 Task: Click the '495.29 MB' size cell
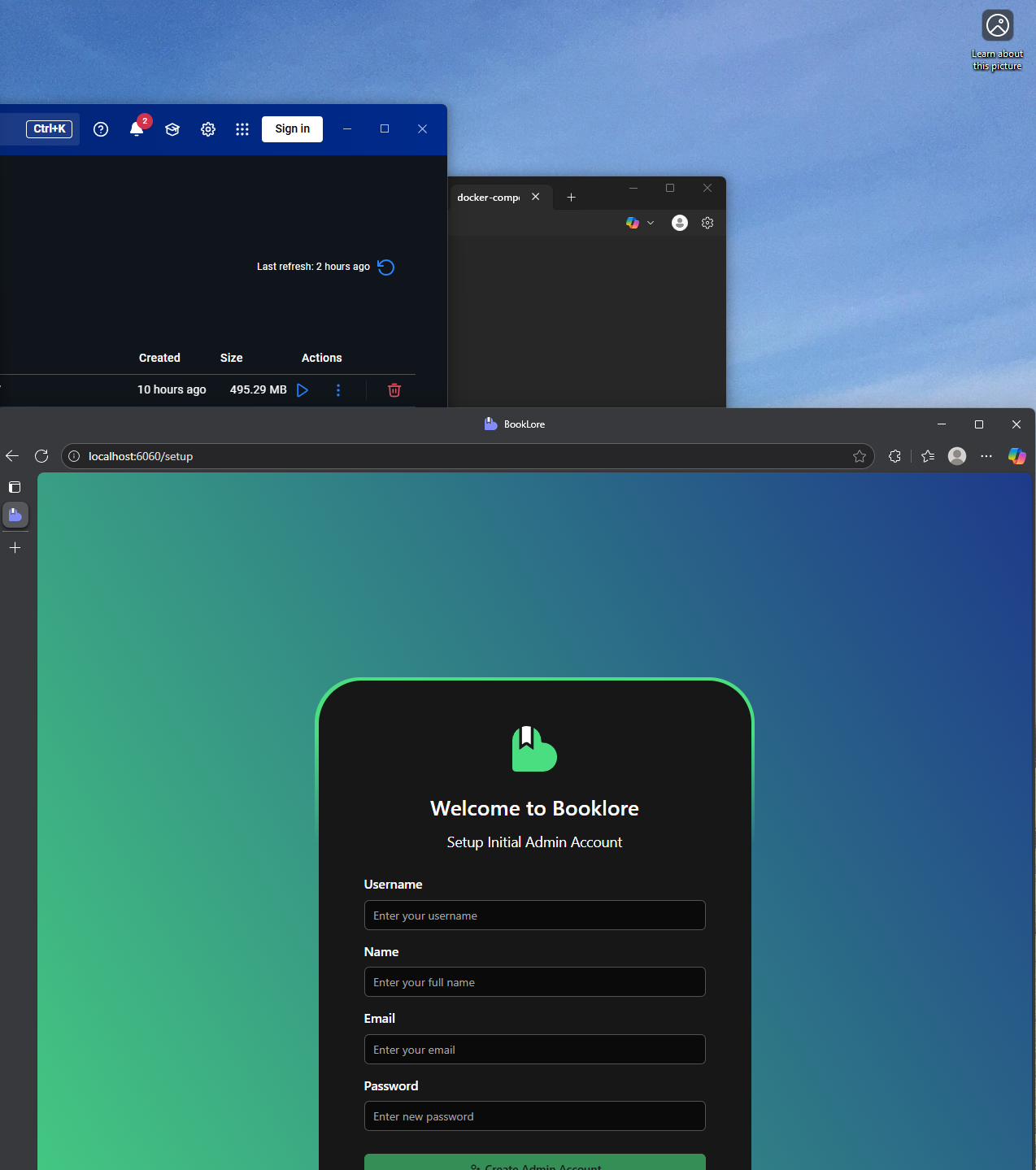(259, 389)
